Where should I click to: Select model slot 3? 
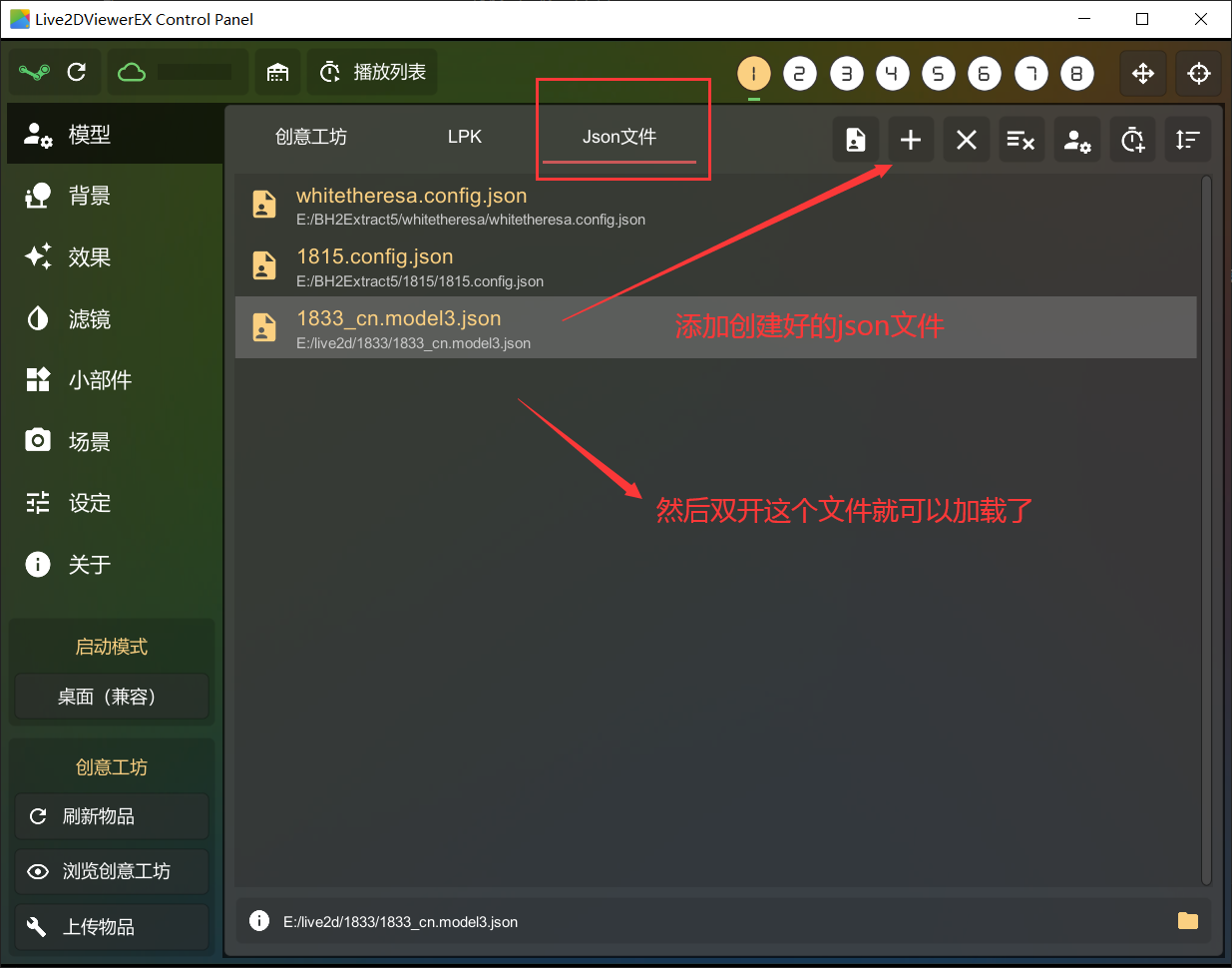coord(846,73)
